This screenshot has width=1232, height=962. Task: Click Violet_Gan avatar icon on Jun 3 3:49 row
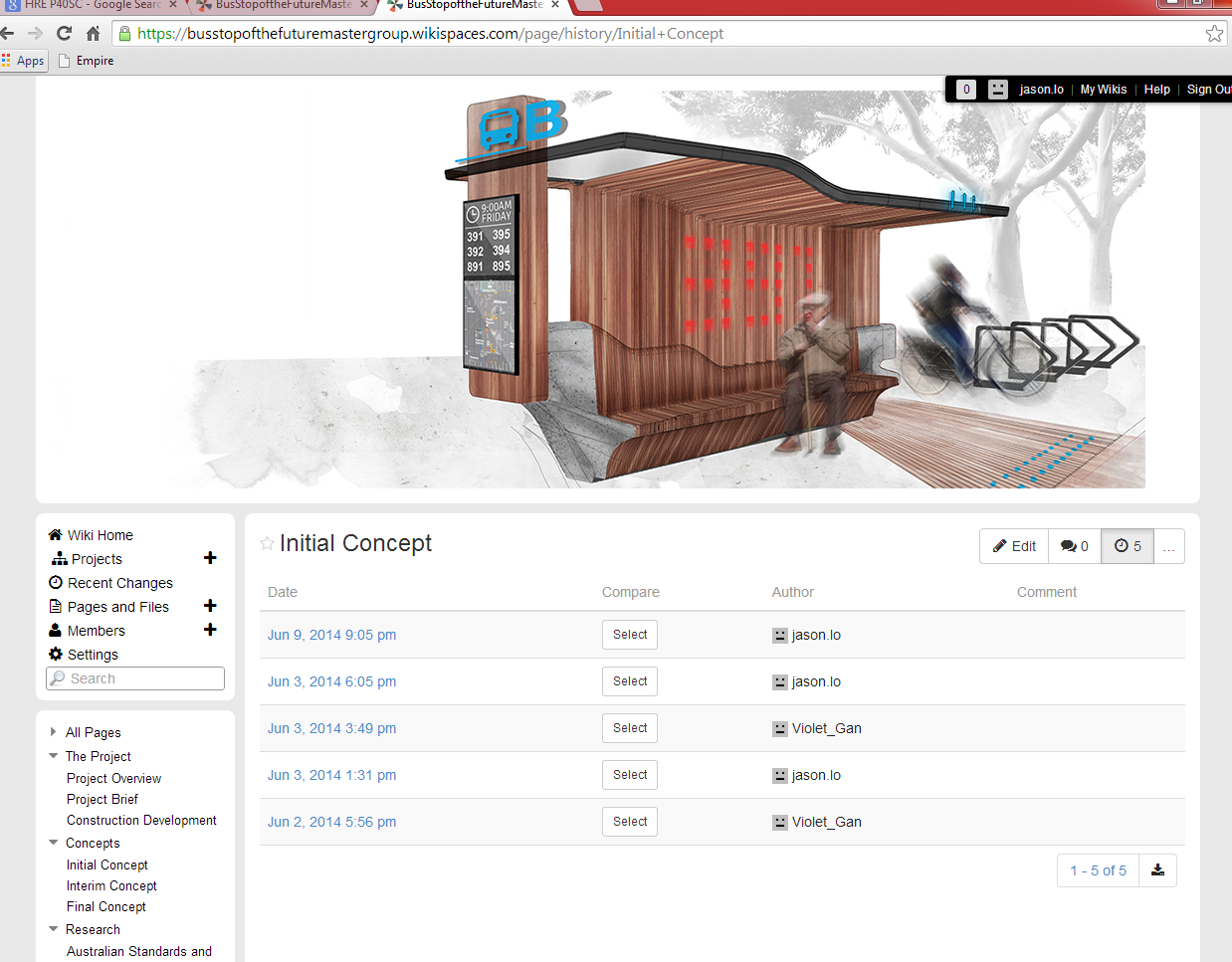780,728
